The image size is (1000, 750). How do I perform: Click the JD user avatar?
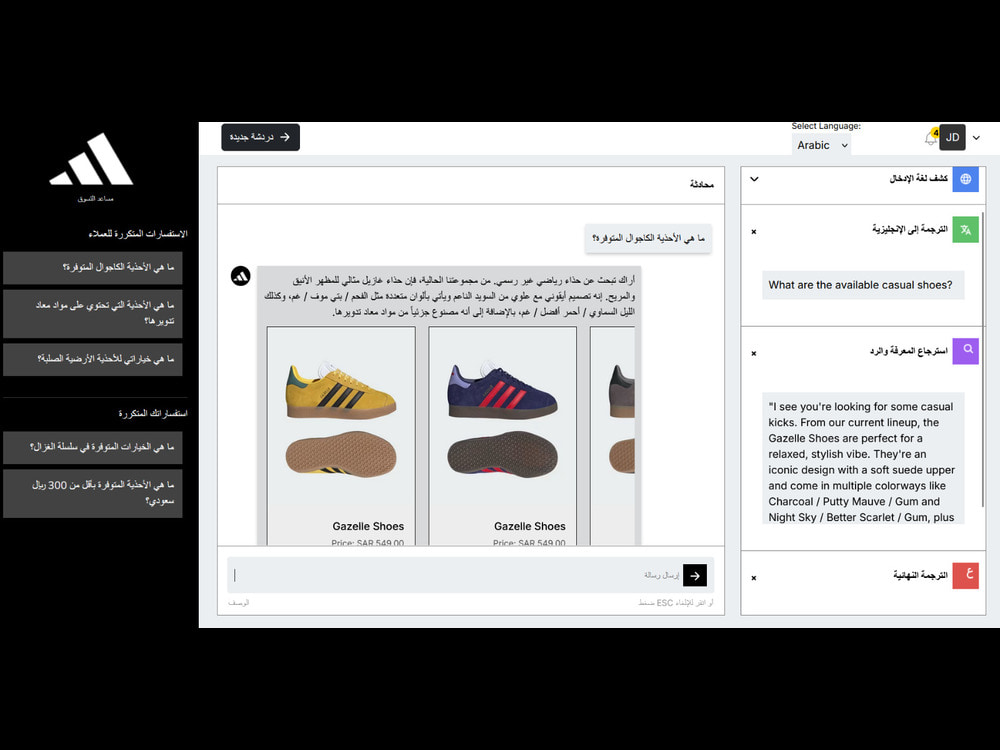(x=952, y=137)
